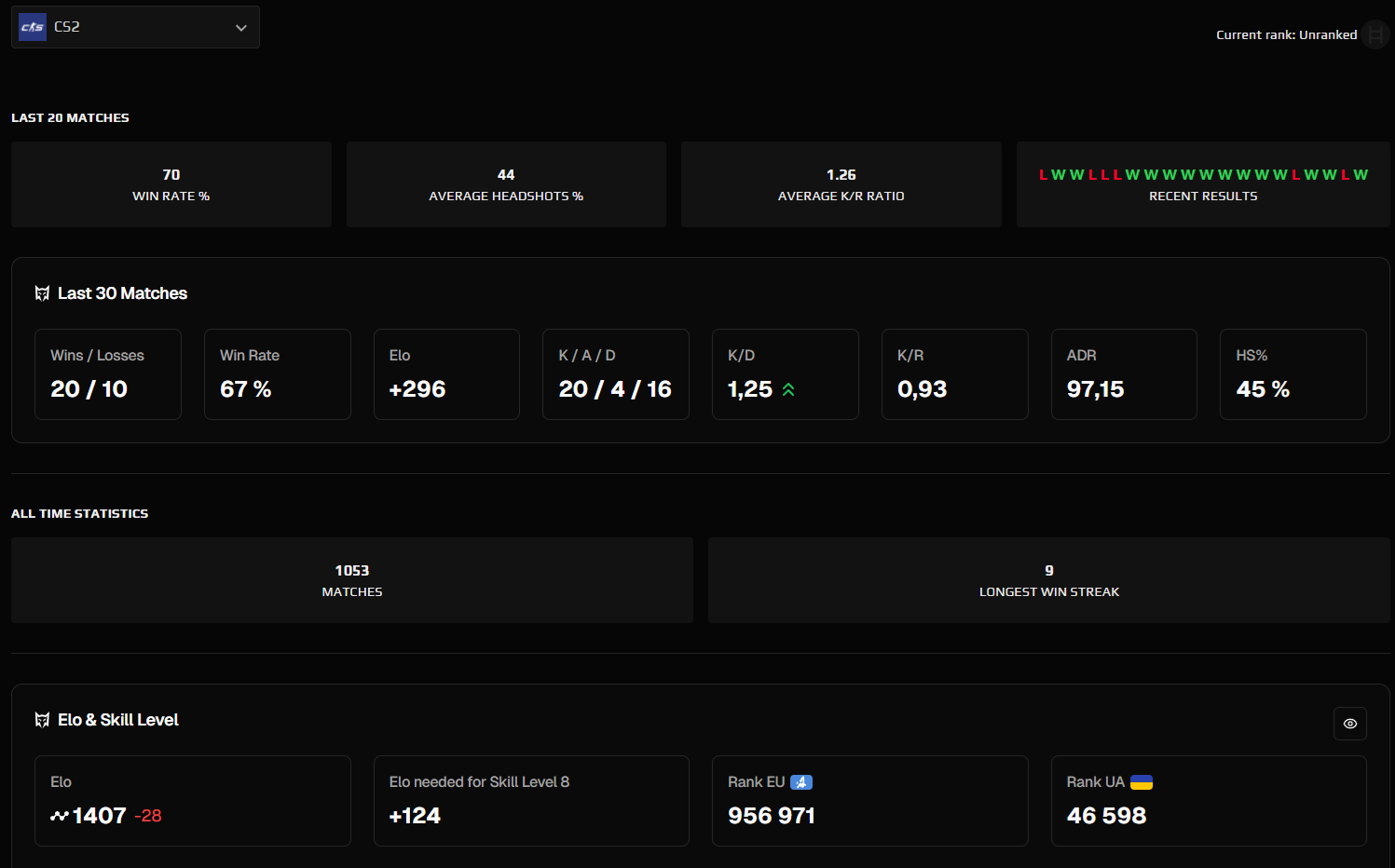Click the rank ladder icon next to Unranked

pyautogui.click(x=1375, y=34)
